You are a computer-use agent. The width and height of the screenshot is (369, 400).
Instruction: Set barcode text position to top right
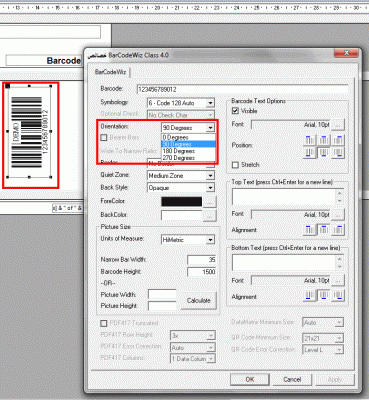pos(338,140)
